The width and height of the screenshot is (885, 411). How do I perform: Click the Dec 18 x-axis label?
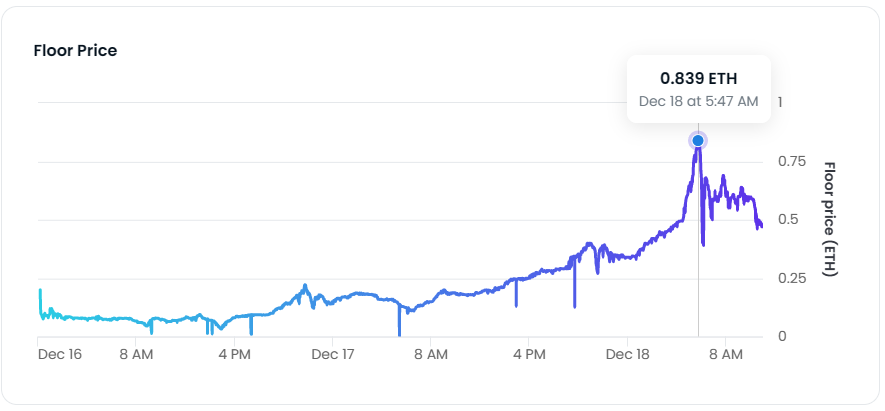pos(628,355)
